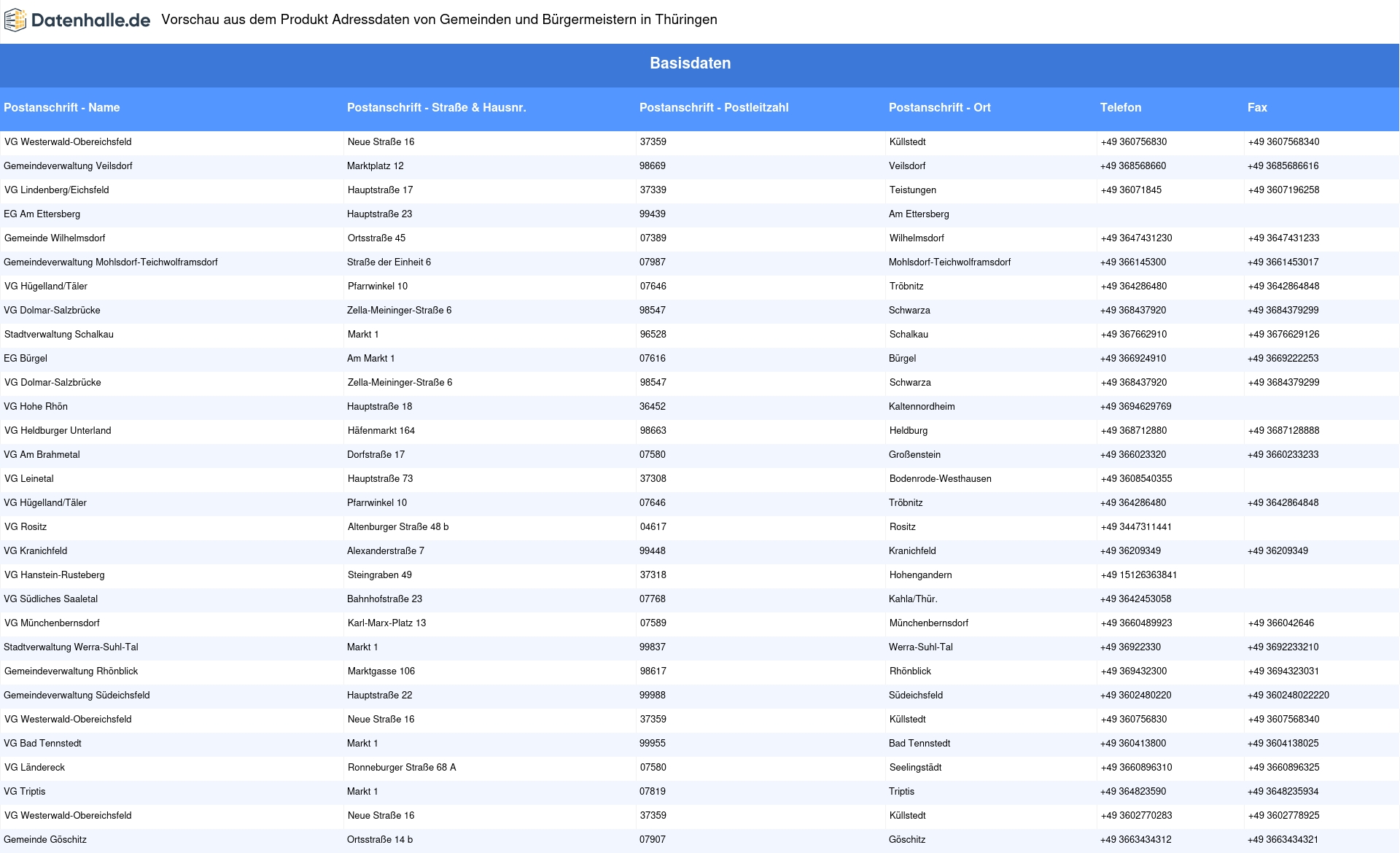Click the fax number +49 3663434321

pos(1283,840)
